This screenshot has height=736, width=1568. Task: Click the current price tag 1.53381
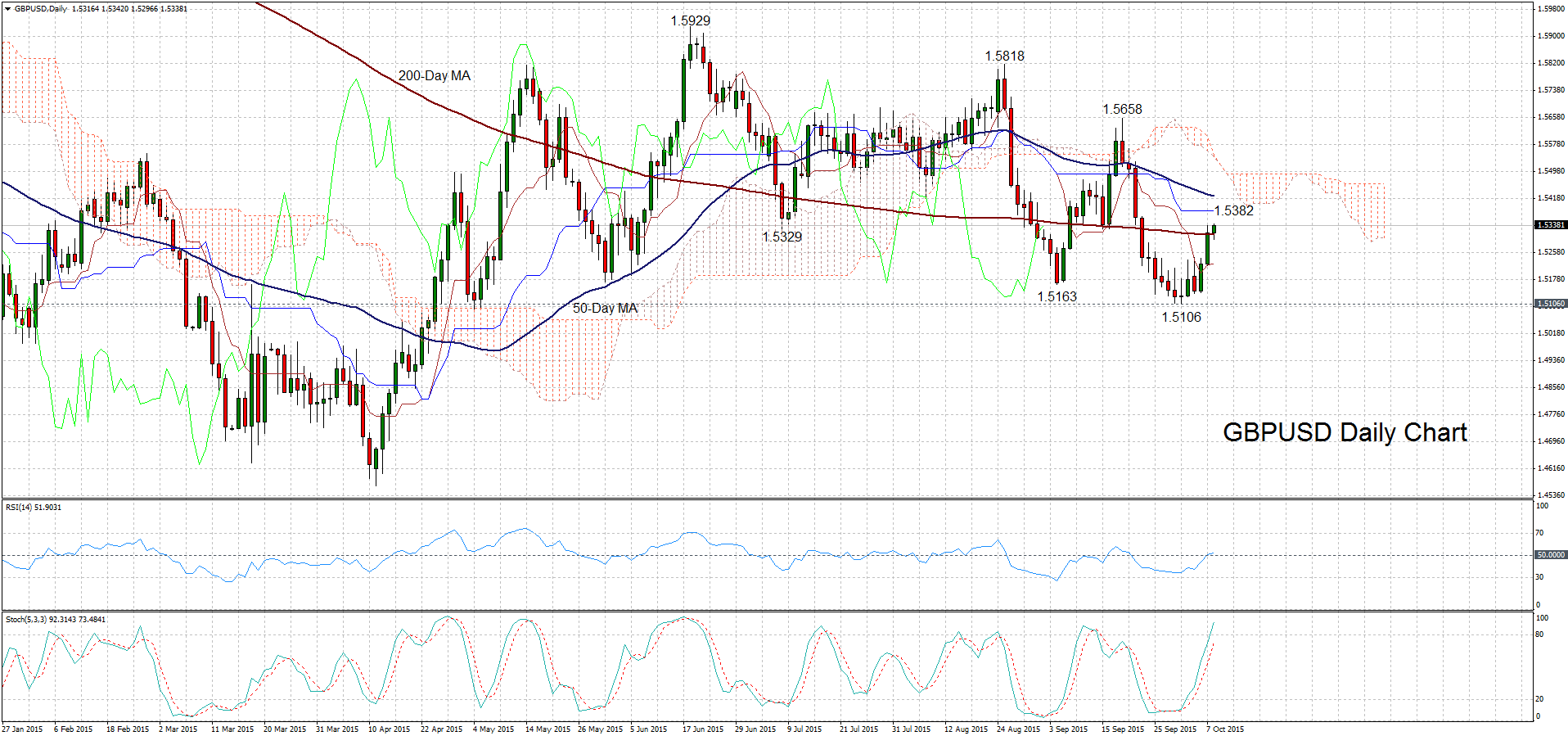[1550, 225]
